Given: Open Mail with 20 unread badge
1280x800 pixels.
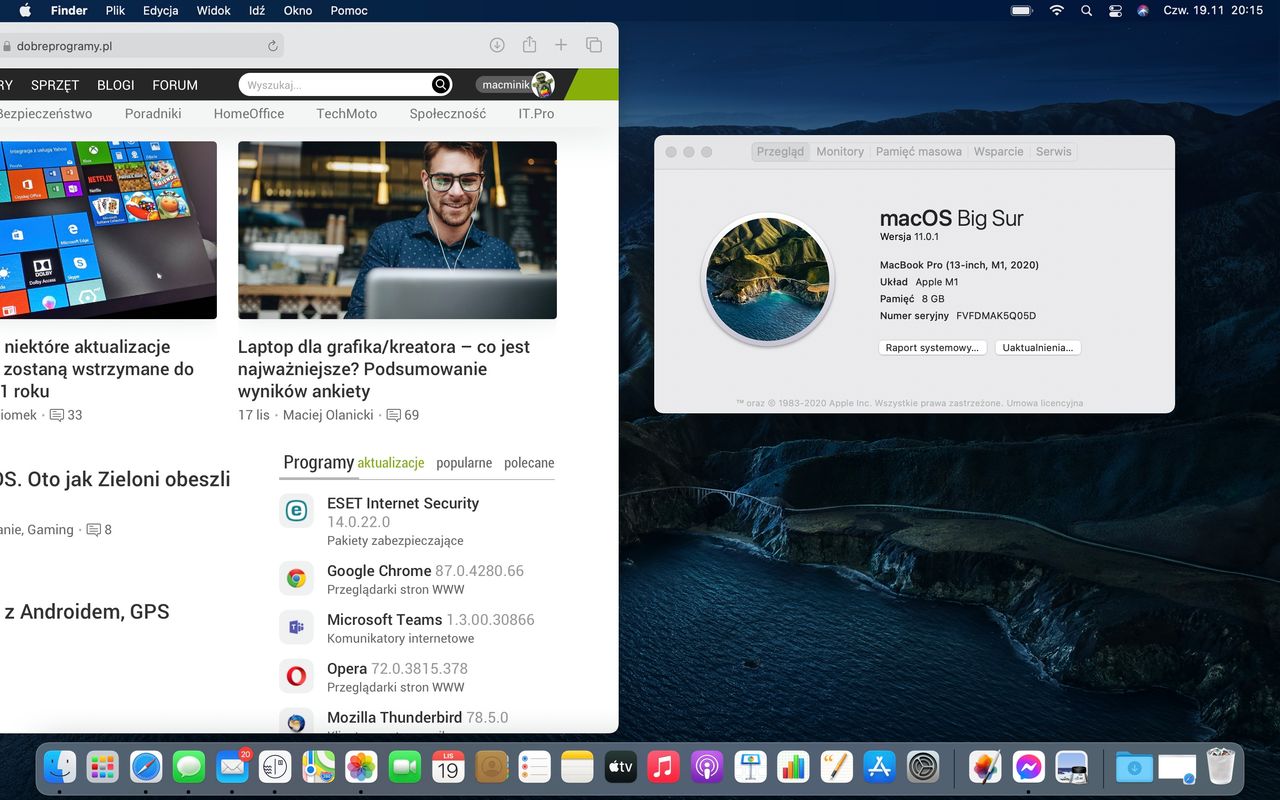Looking at the screenshot, I should 232,767.
